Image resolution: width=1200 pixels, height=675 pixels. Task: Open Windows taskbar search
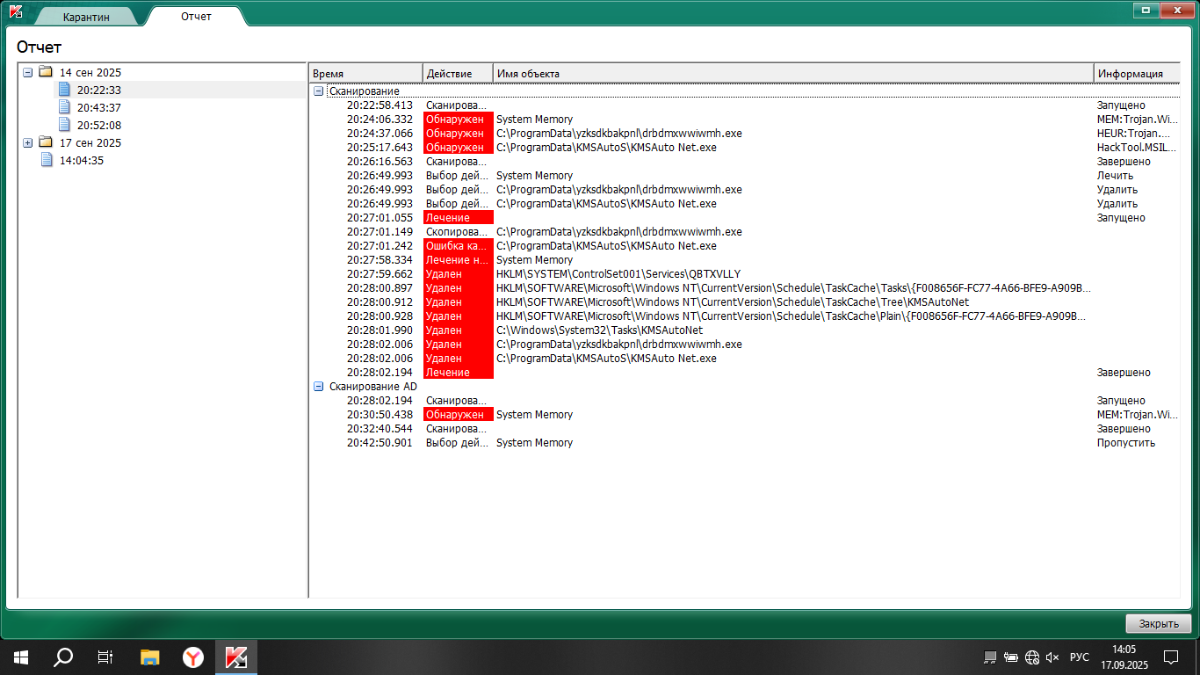click(x=62, y=657)
